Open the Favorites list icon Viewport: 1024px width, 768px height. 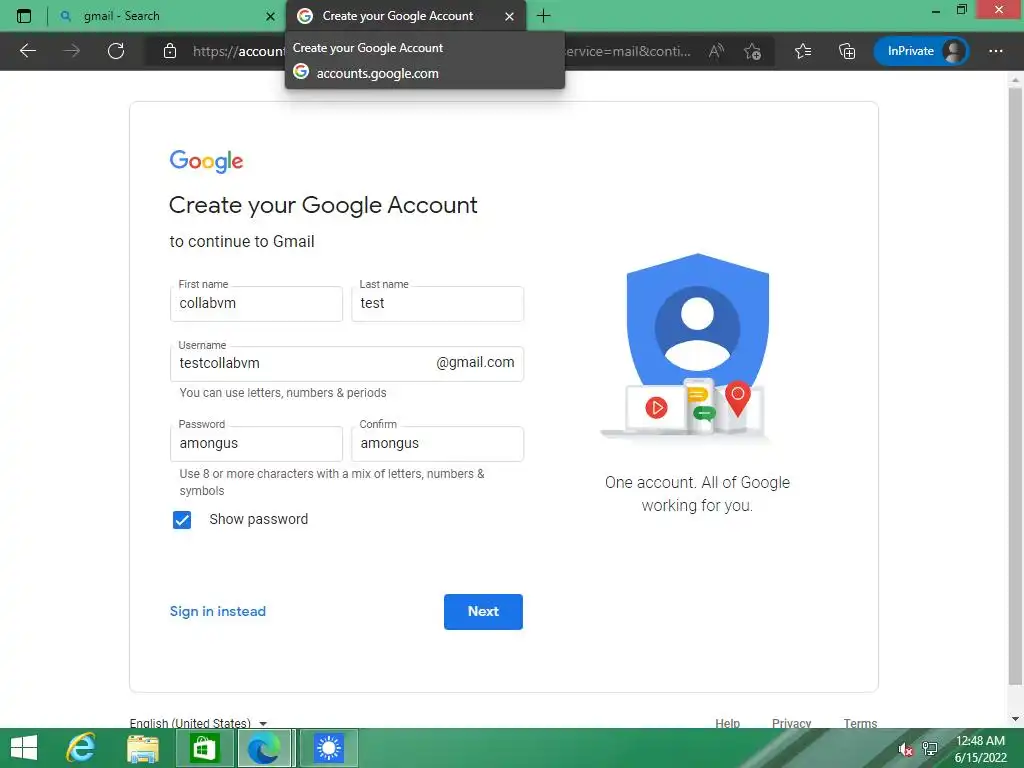coord(803,51)
